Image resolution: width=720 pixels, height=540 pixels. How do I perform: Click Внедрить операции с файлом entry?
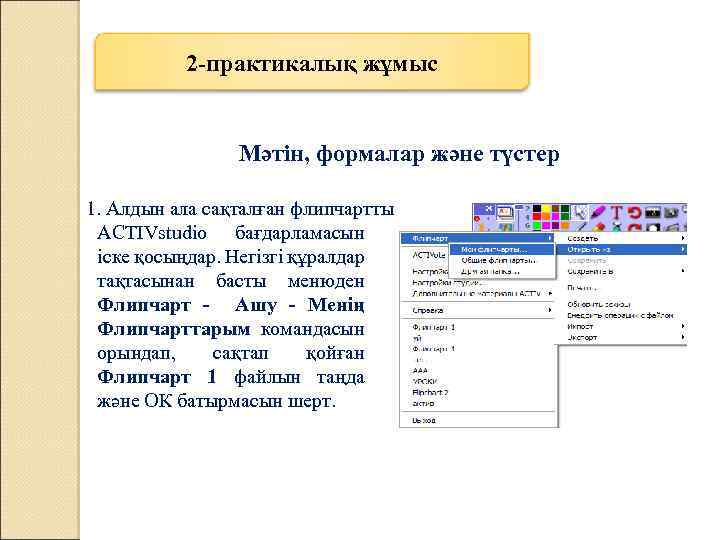point(621,315)
